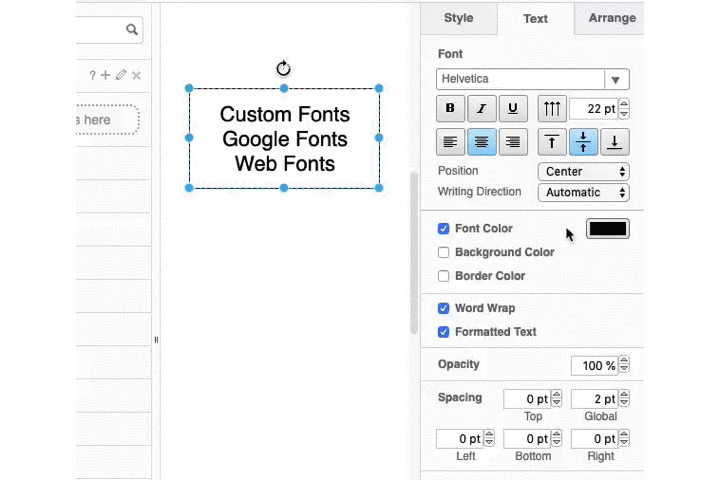Image resolution: width=720 pixels, height=480 pixels.
Task: Toggle the Formatted Text checkbox
Action: [444, 332]
